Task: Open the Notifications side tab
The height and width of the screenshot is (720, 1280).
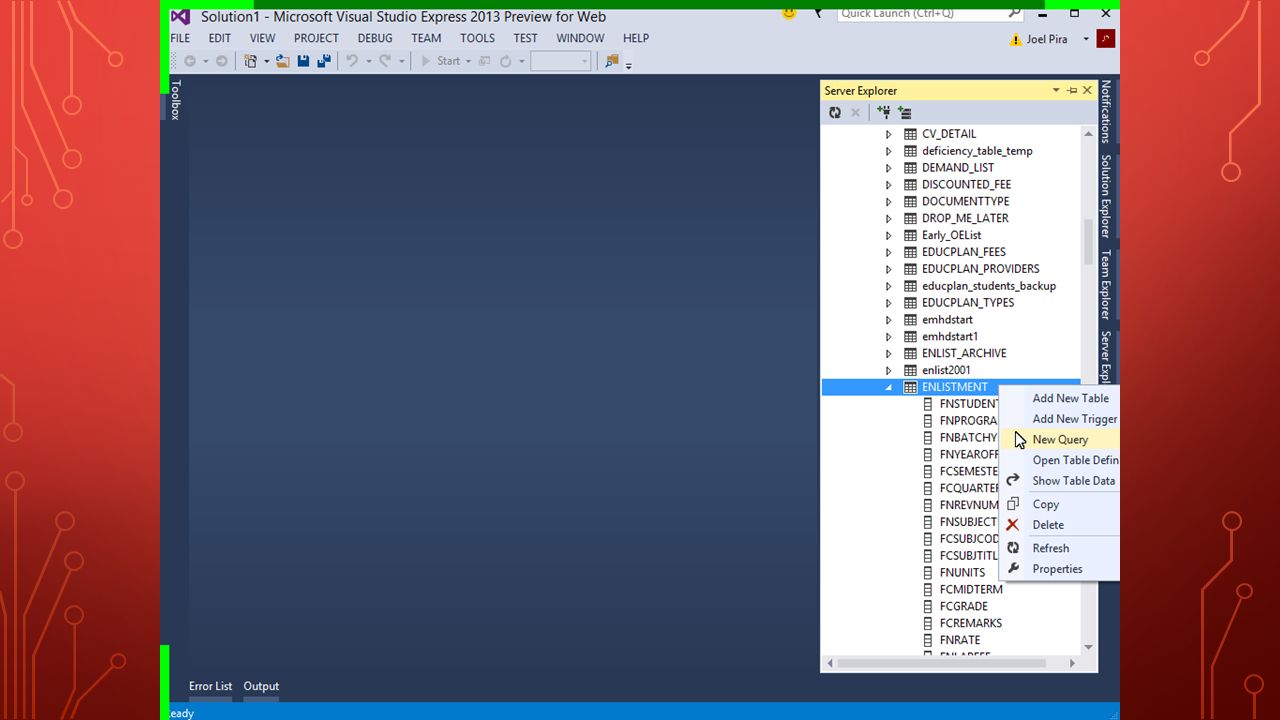Action: point(1106,112)
